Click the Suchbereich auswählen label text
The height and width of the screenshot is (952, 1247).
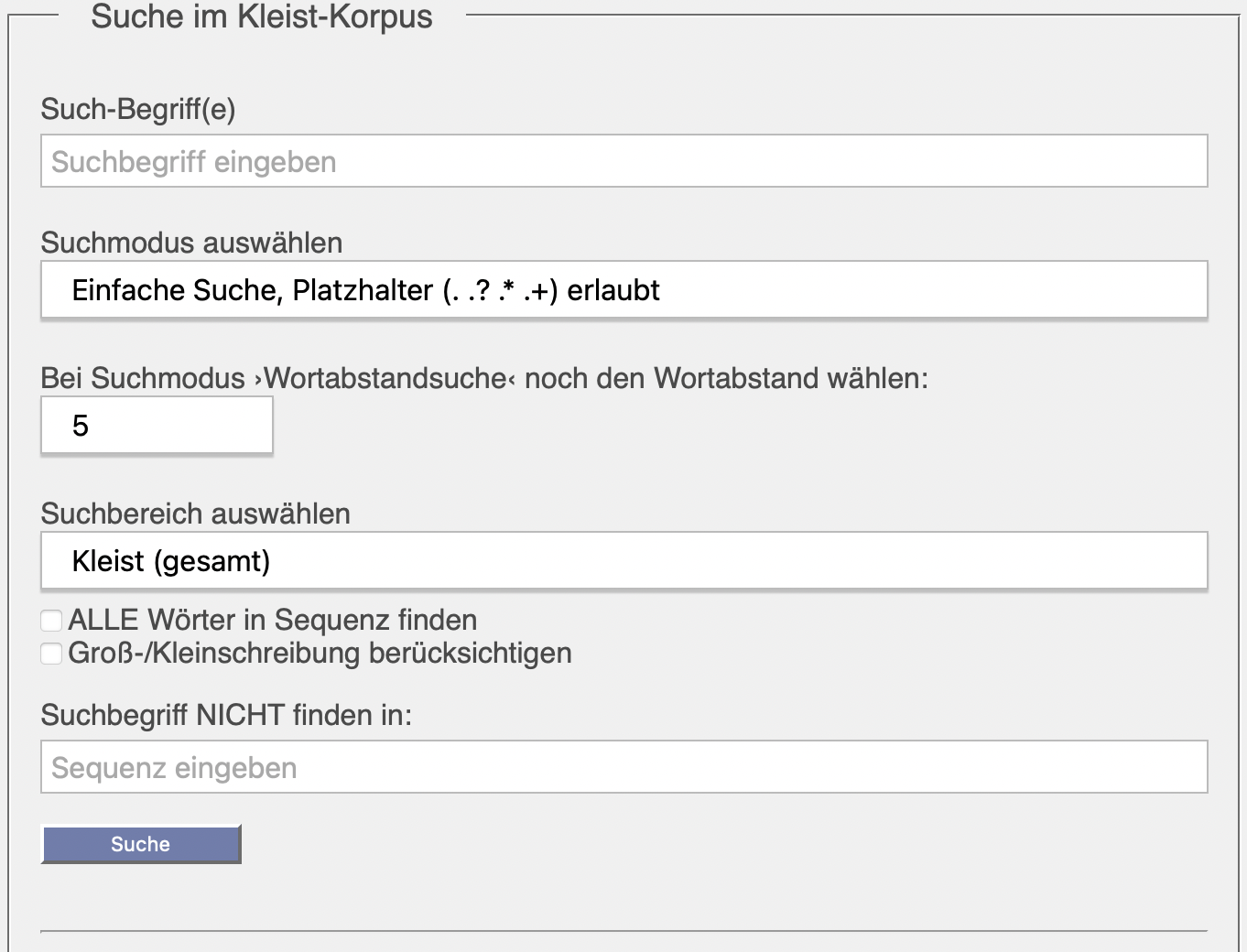click(x=195, y=514)
